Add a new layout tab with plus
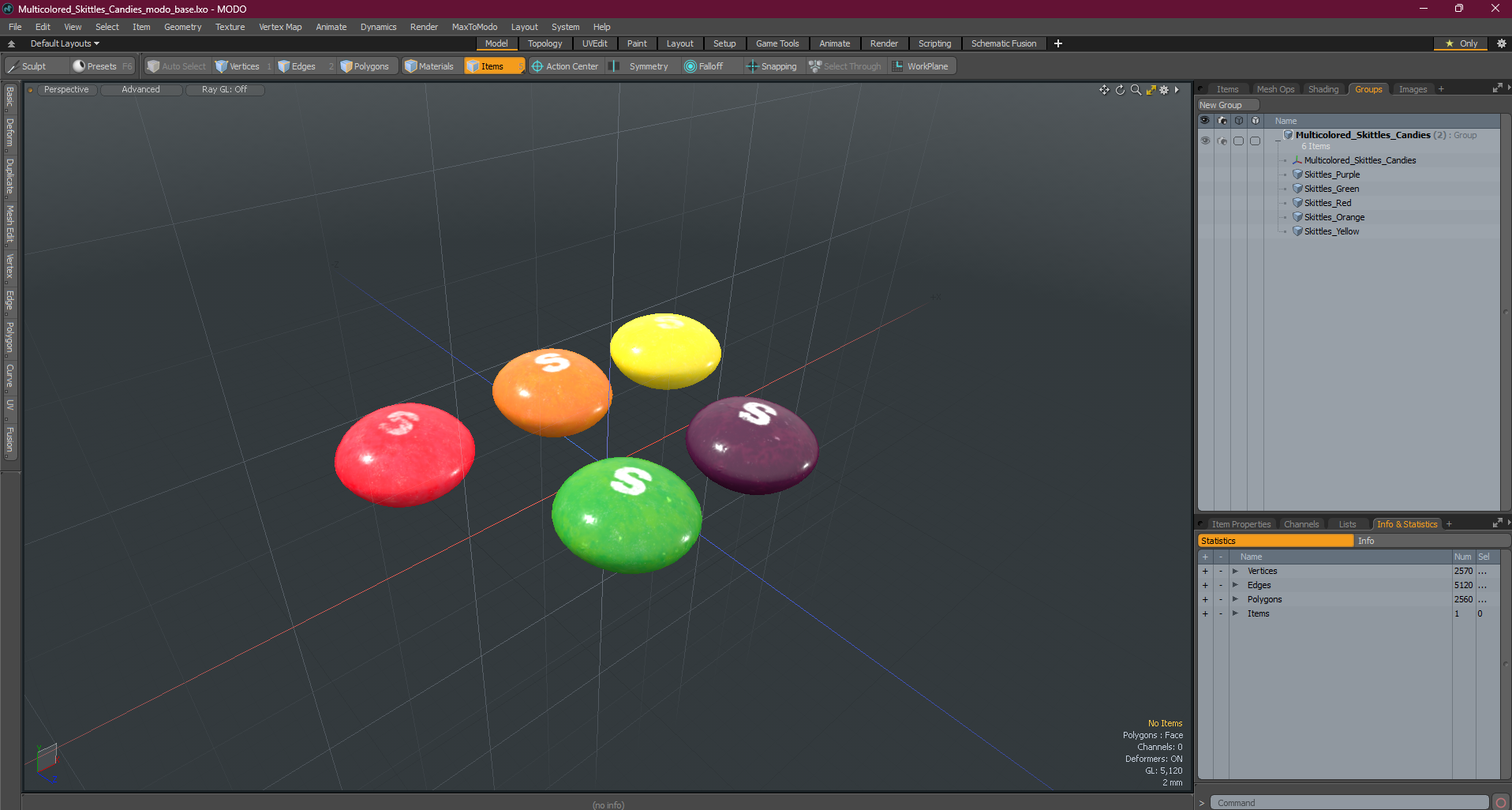 (x=1057, y=43)
